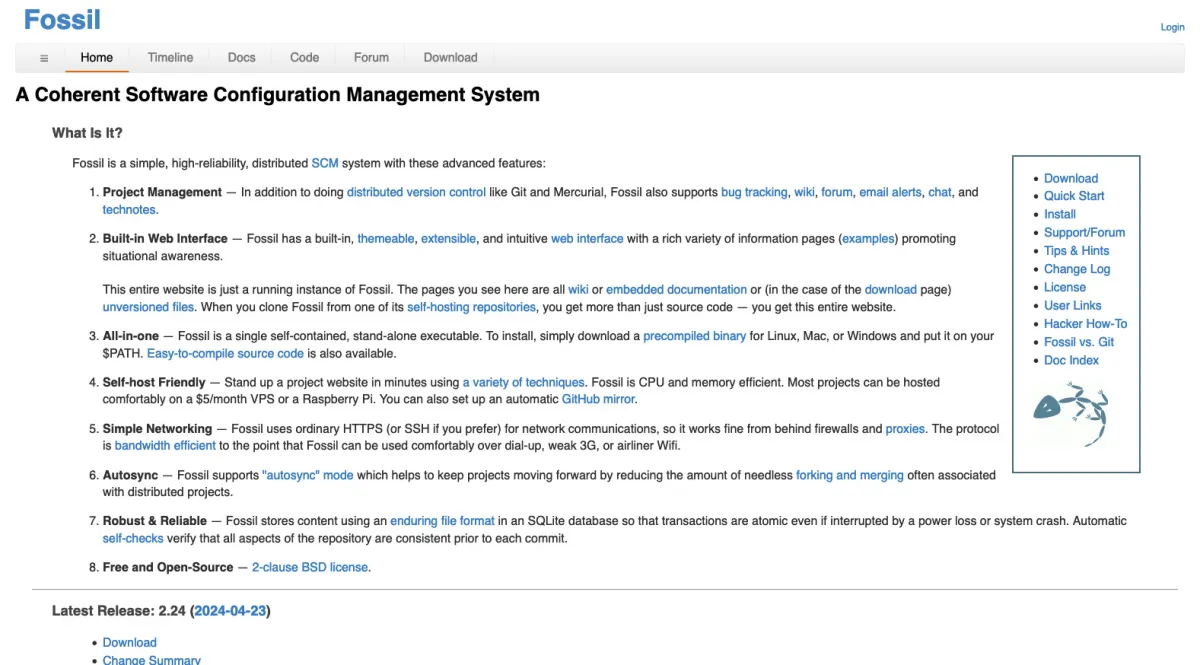Open the Download link in the sidebar box
This screenshot has height=665, width=1200.
click(x=1071, y=178)
